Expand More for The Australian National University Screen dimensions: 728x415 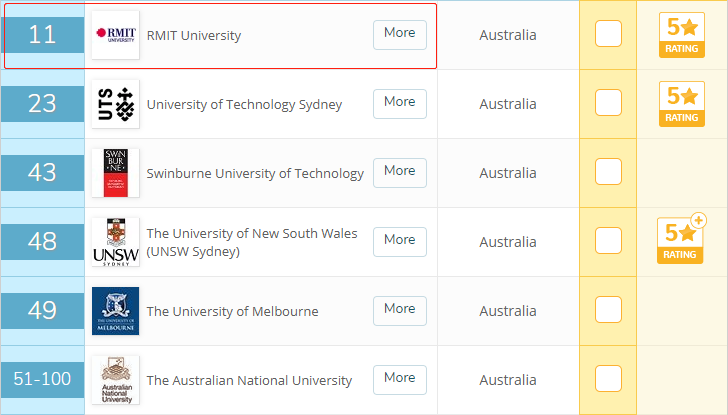[400, 380]
